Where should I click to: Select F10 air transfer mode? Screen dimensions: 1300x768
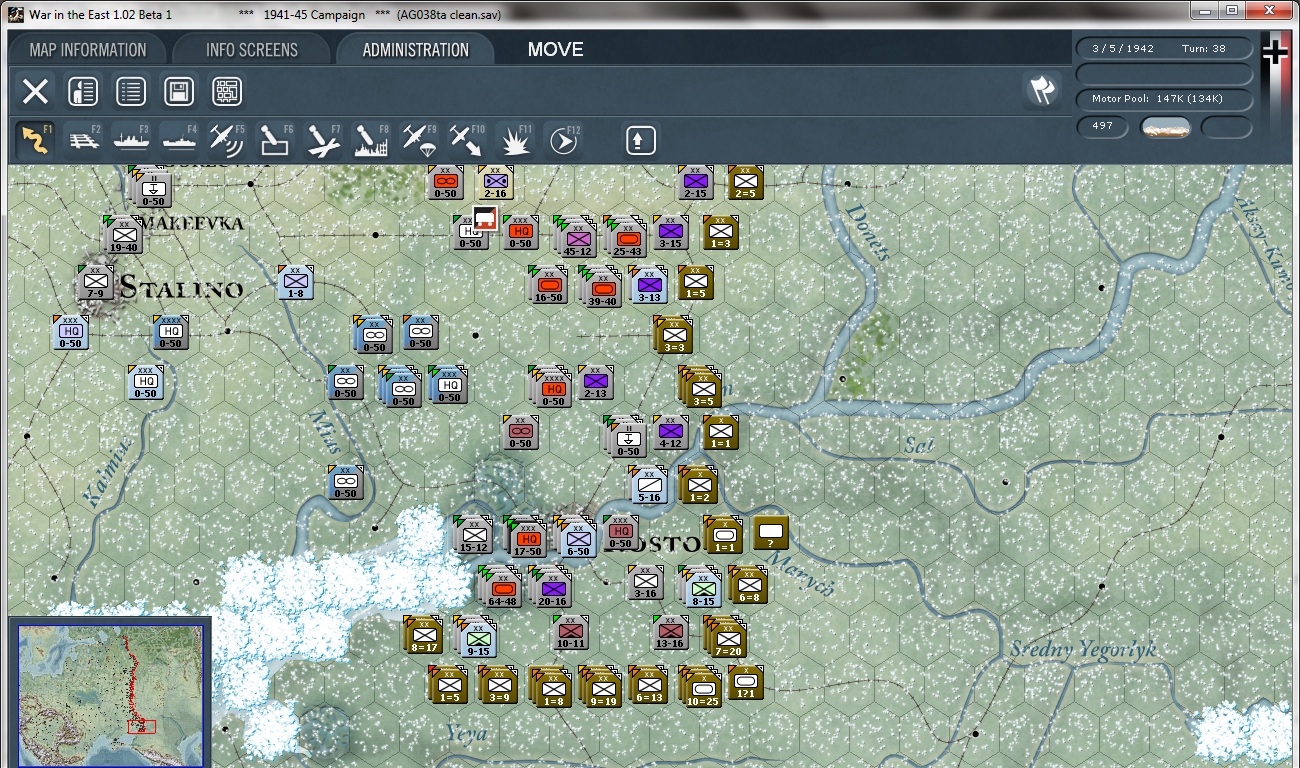[x=467, y=140]
